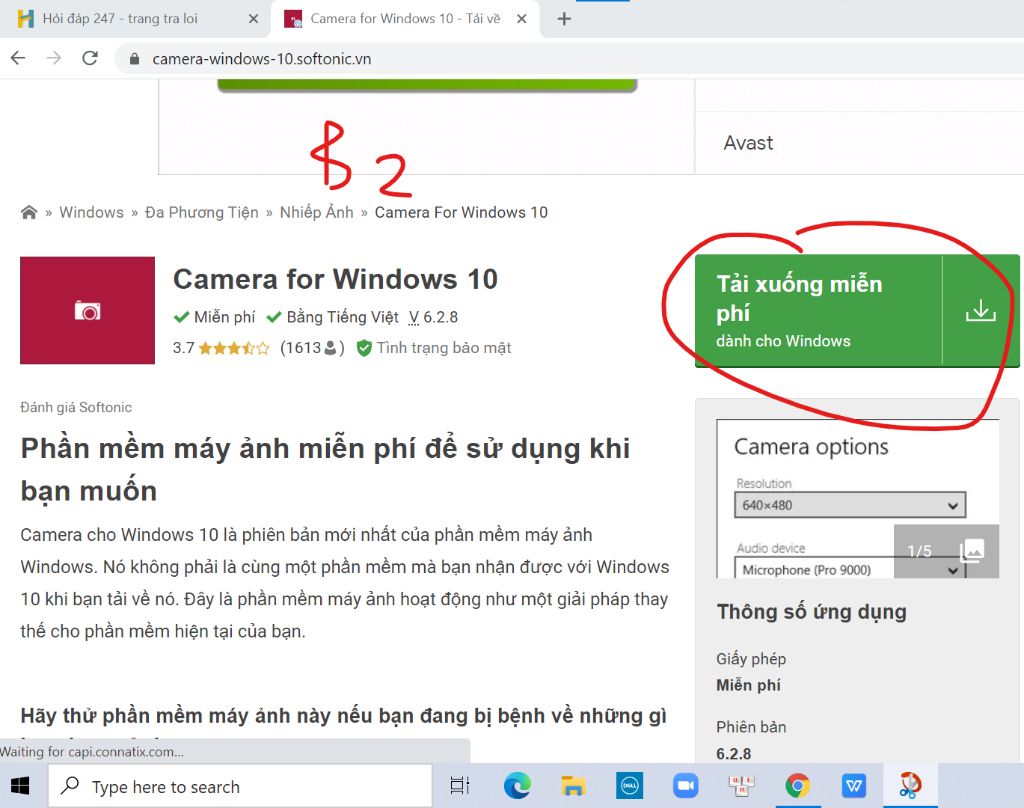Click the Thông số ứng dụng heading

pyautogui.click(x=812, y=612)
